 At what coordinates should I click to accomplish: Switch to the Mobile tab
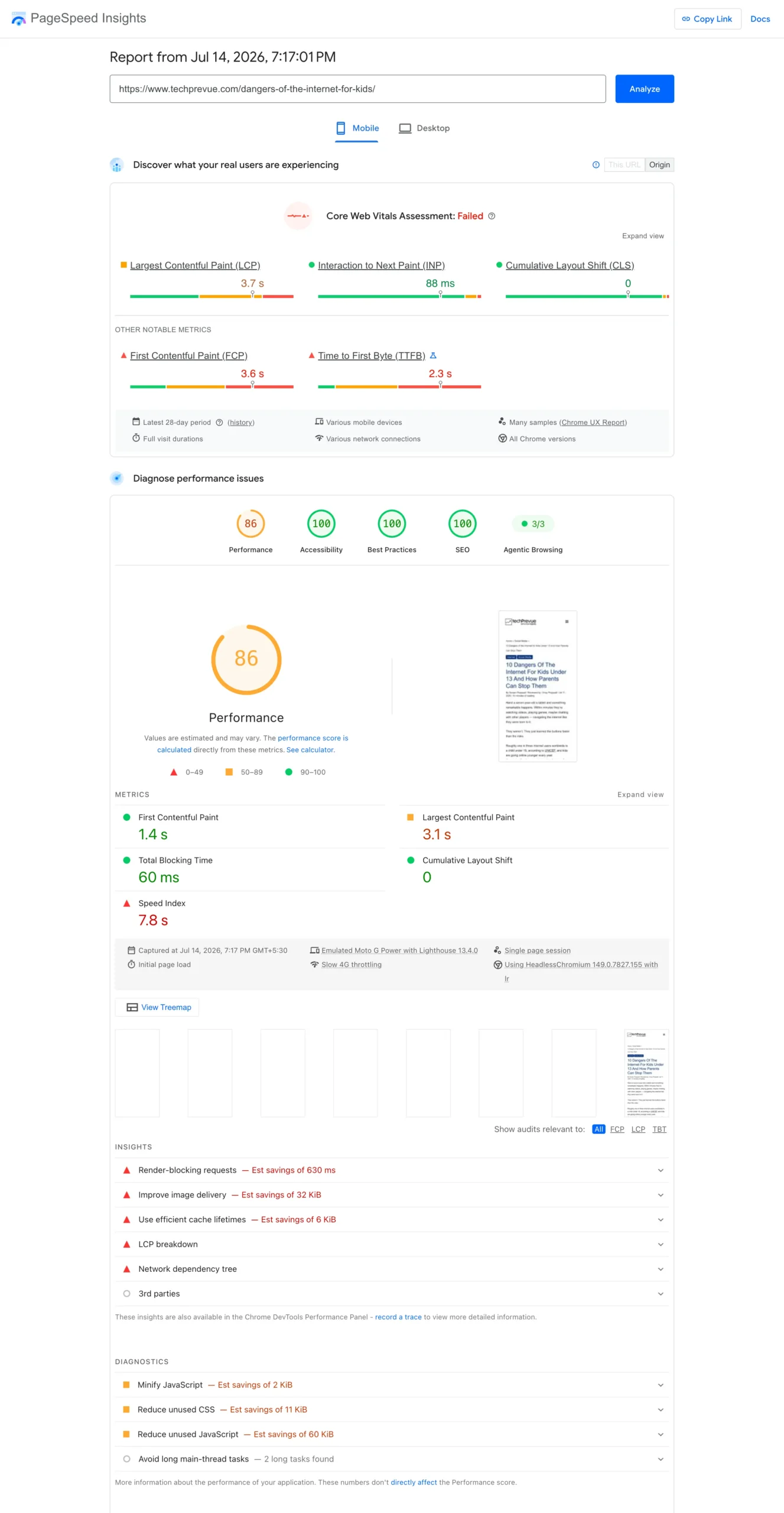pyautogui.click(x=357, y=128)
